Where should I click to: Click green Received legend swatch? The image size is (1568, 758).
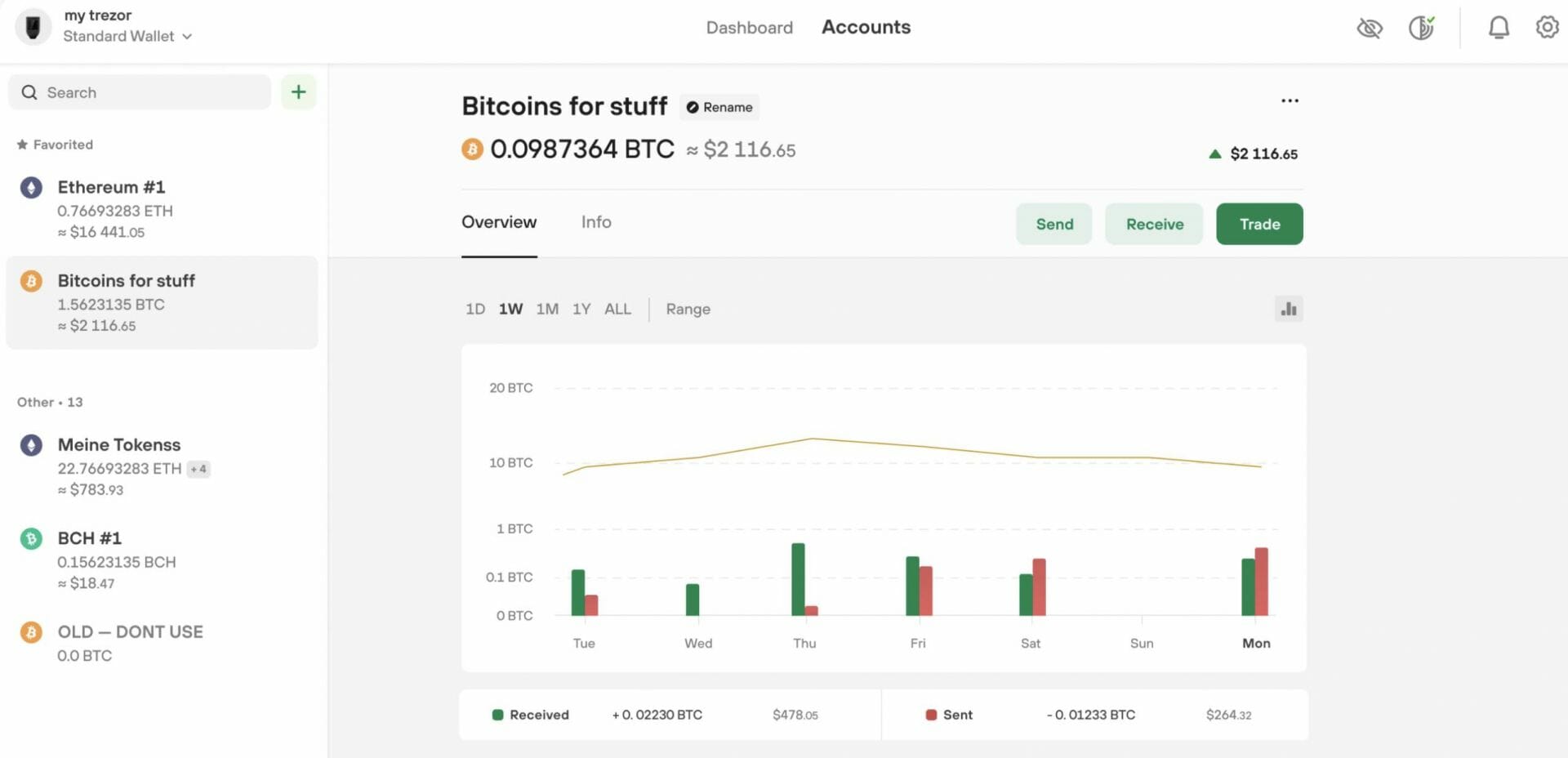[x=497, y=715]
